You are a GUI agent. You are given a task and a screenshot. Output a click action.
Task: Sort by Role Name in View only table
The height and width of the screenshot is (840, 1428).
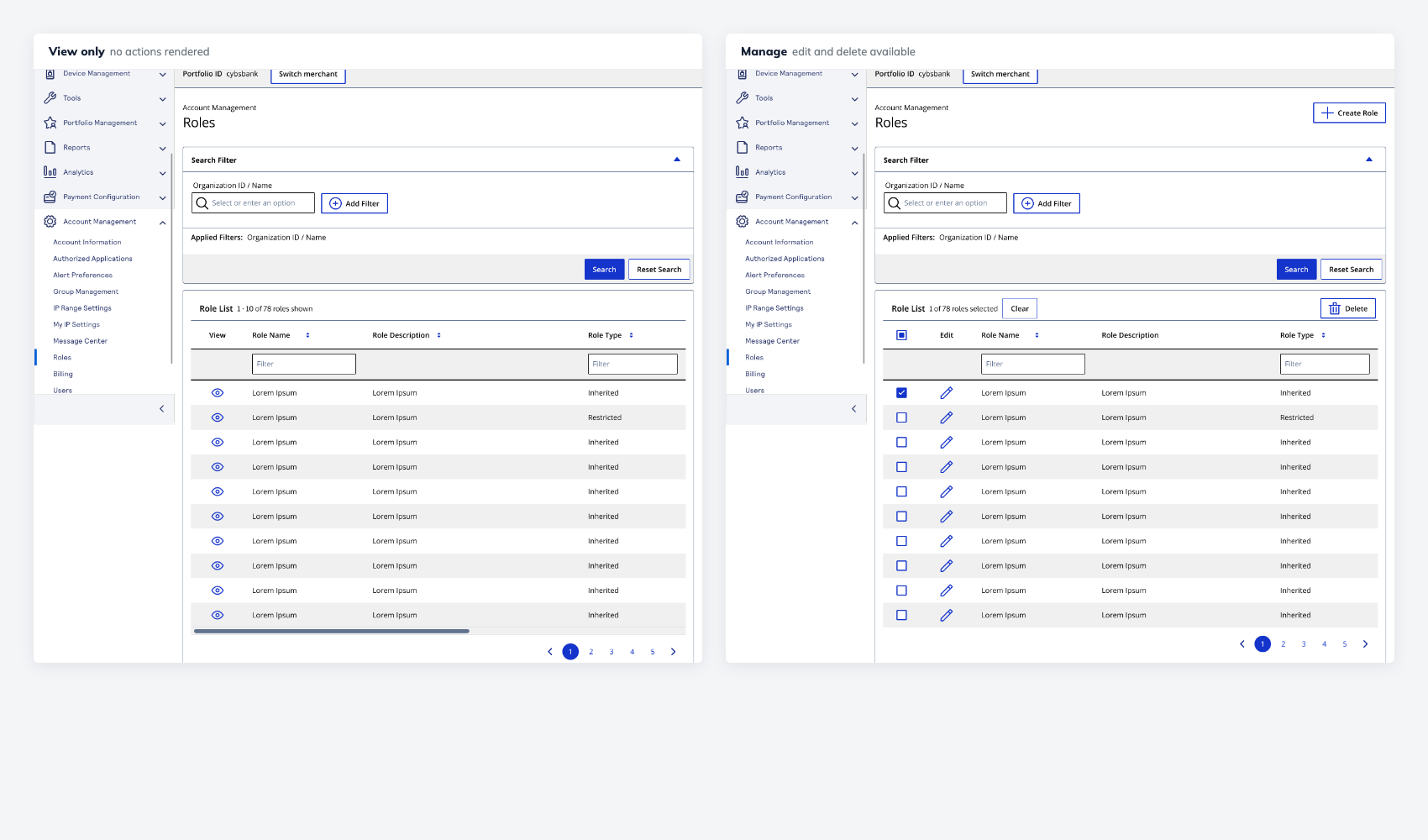click(x=307, y=335)
